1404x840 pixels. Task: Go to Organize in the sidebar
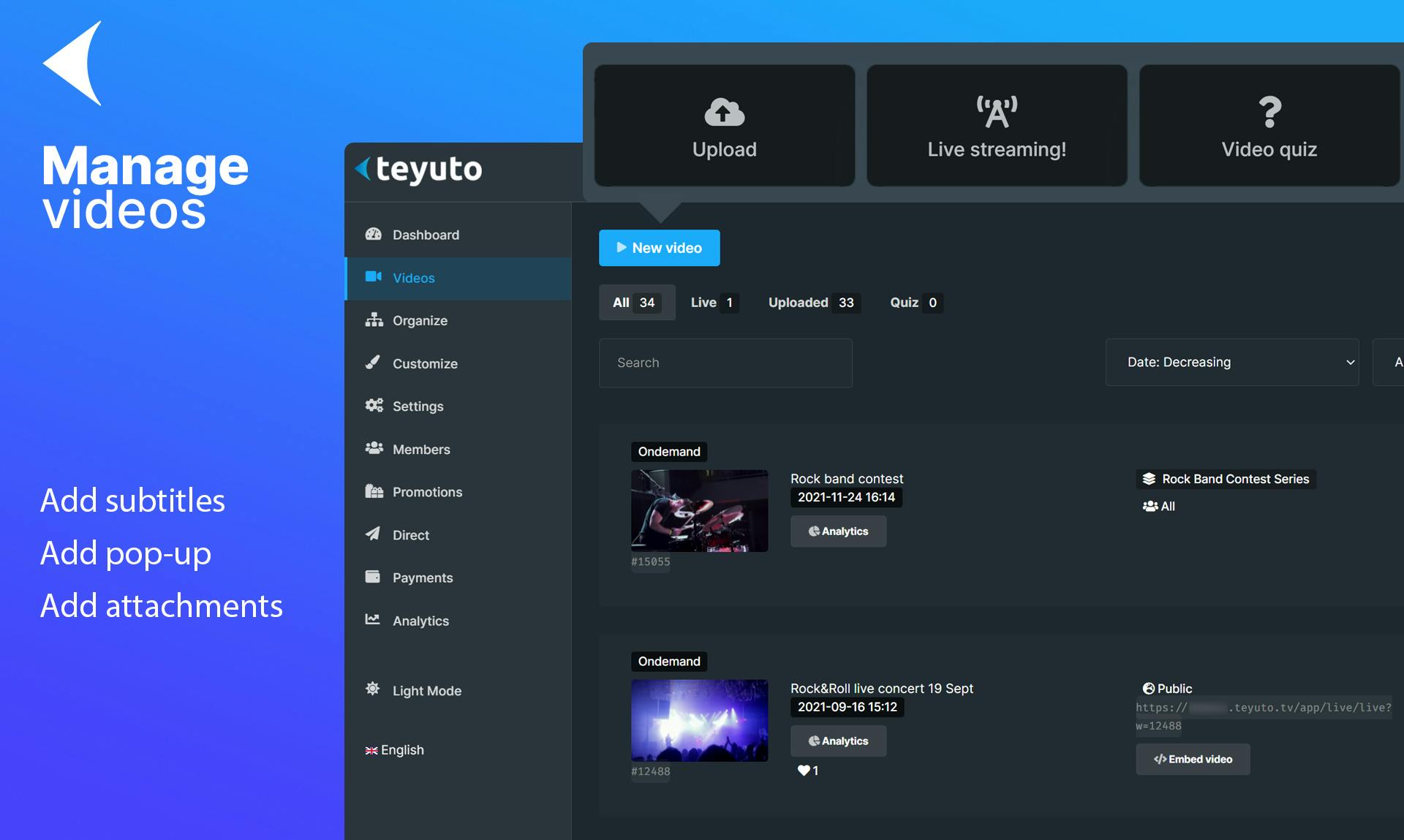(x=458, y=320)
